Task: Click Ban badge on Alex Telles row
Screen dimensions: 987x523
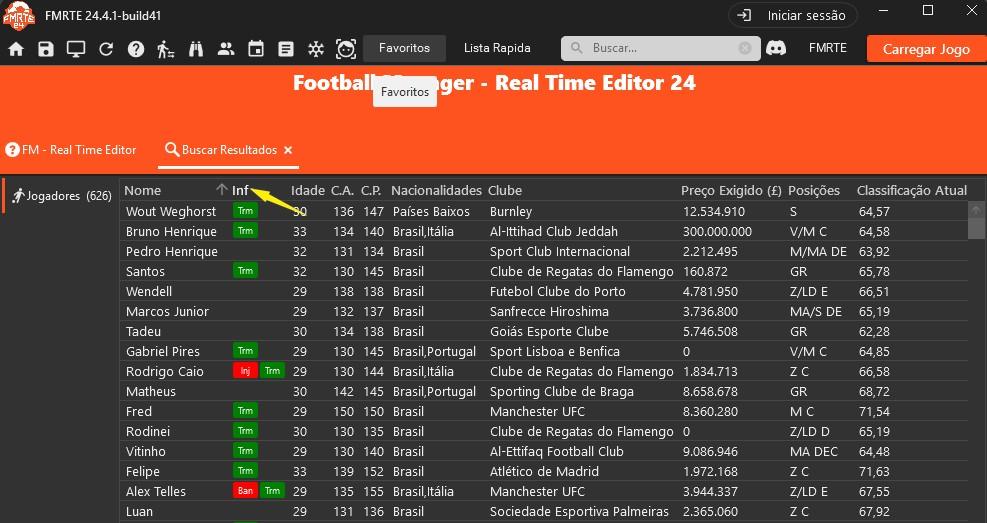Action: (x=245, y=491)
